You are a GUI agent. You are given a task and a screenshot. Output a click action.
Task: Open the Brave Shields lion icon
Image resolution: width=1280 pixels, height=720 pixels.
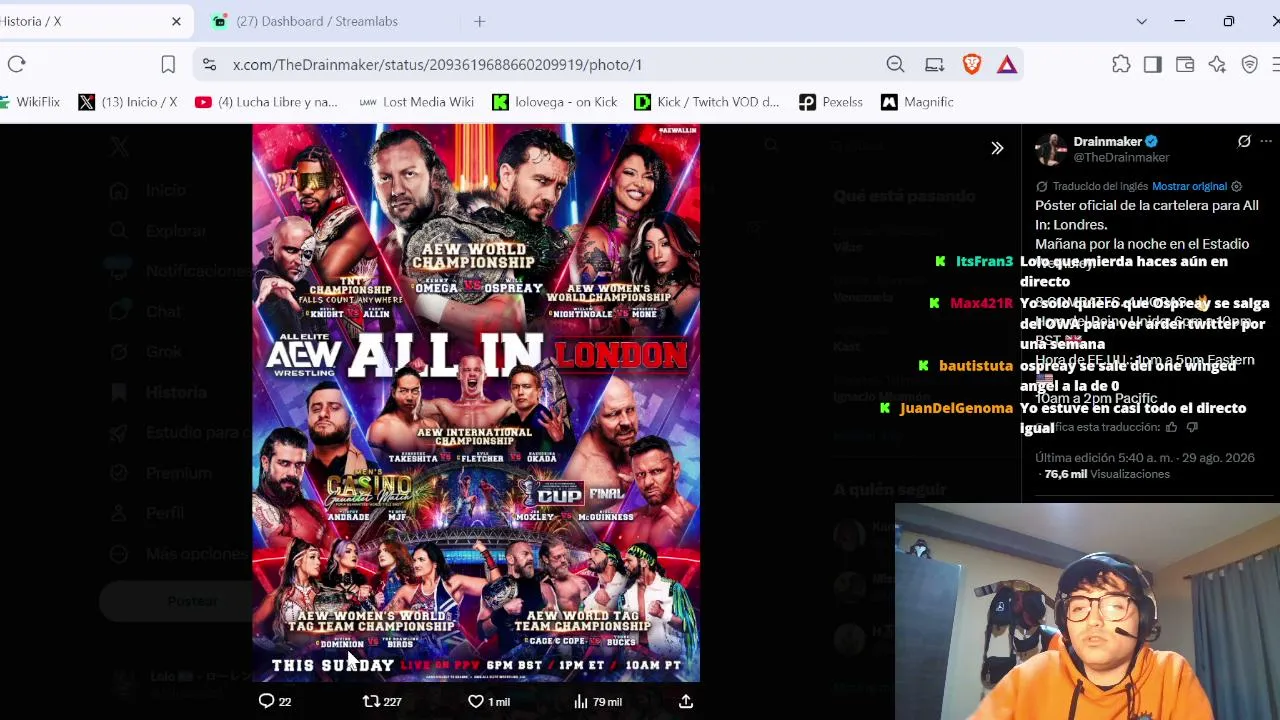(972, 64)
